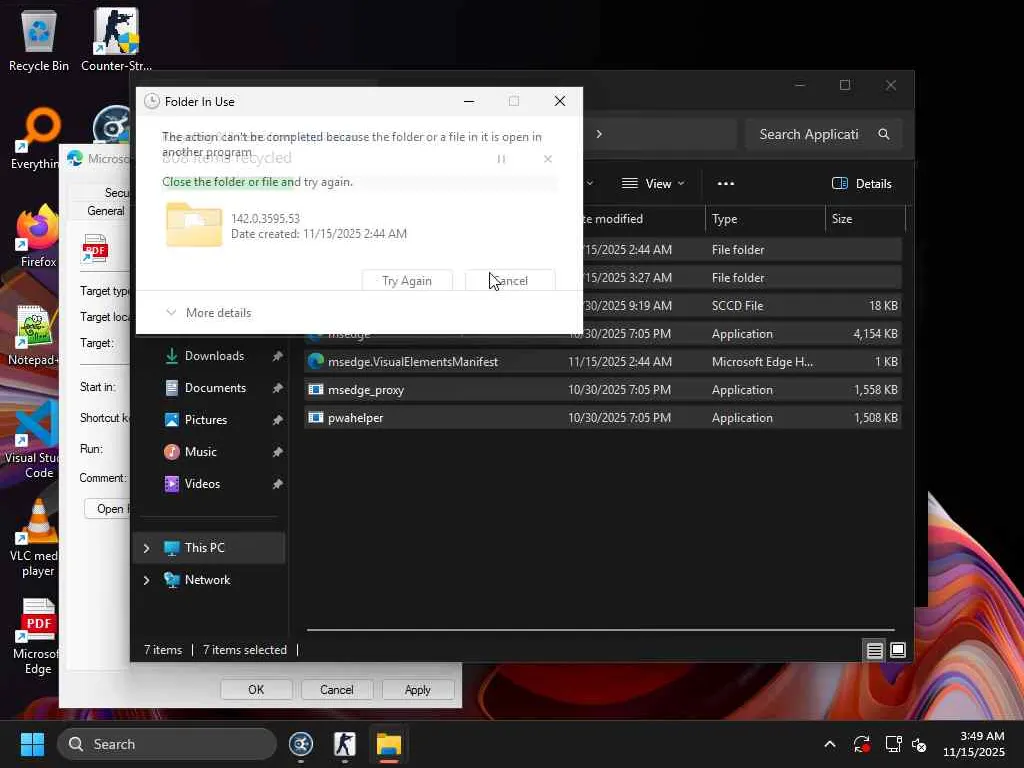
Task: Click Cancel in Folder In Use dialog
Action: click(x=510, y=281)
